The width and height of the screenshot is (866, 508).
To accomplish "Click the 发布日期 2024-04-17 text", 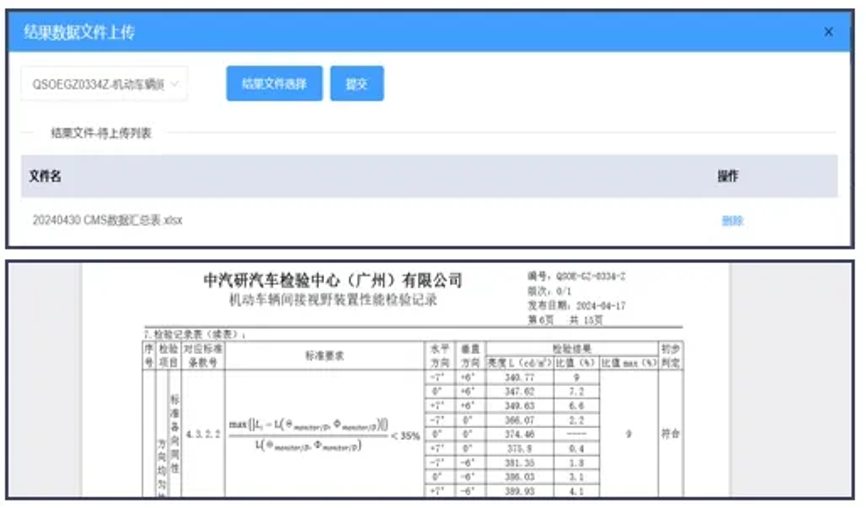I will coord(577,305).
